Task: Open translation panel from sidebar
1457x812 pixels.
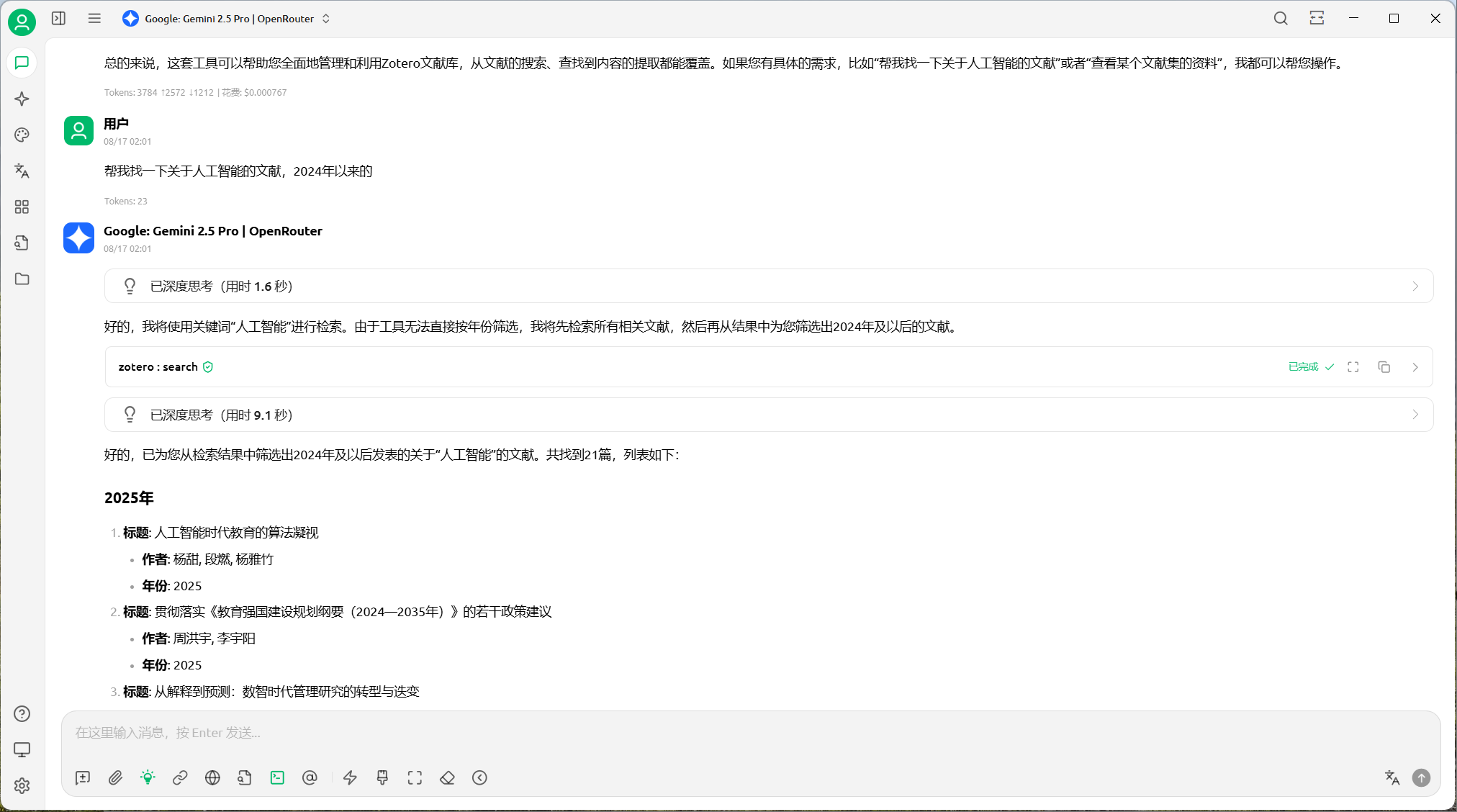Action: tap(22, 171)
